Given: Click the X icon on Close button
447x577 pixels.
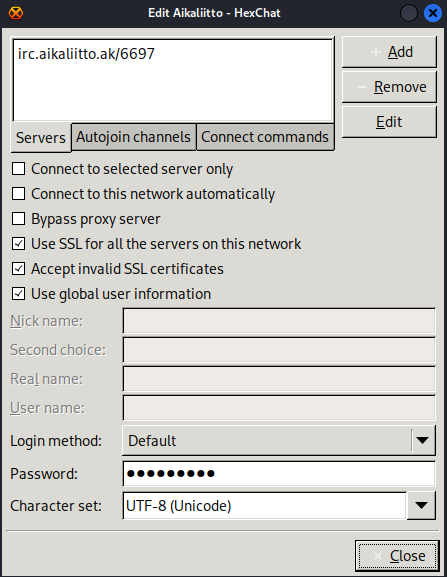Looking at the screenshot, I should (378, 556).
